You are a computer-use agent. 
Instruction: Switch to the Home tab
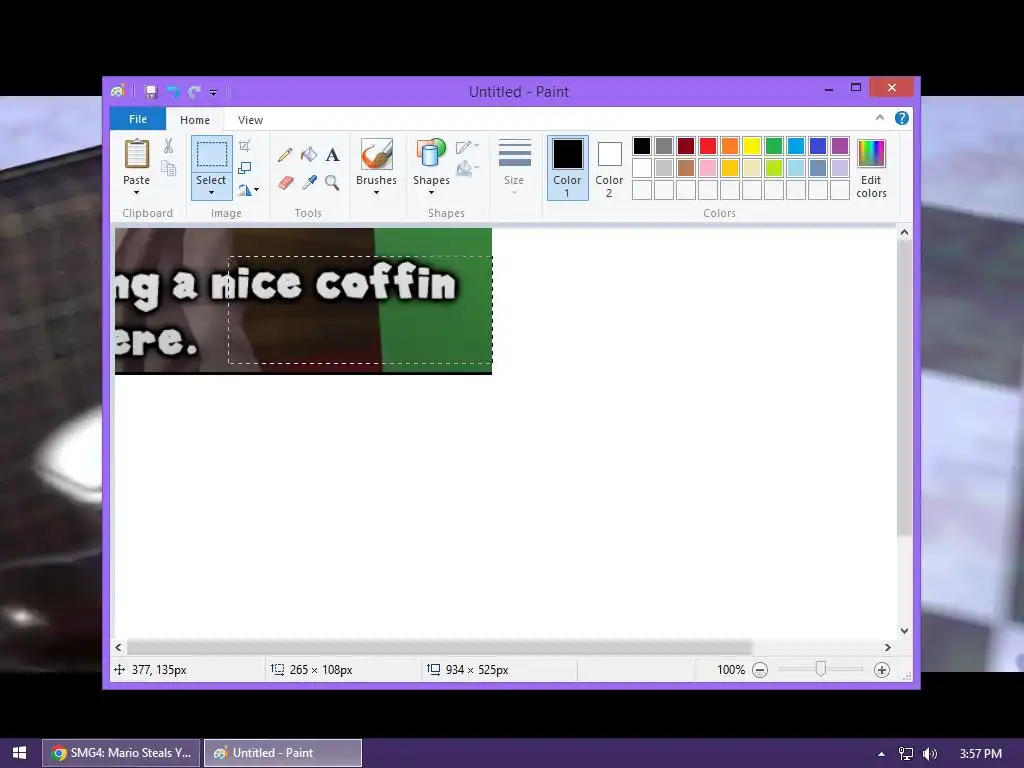[x=195, y=120]
